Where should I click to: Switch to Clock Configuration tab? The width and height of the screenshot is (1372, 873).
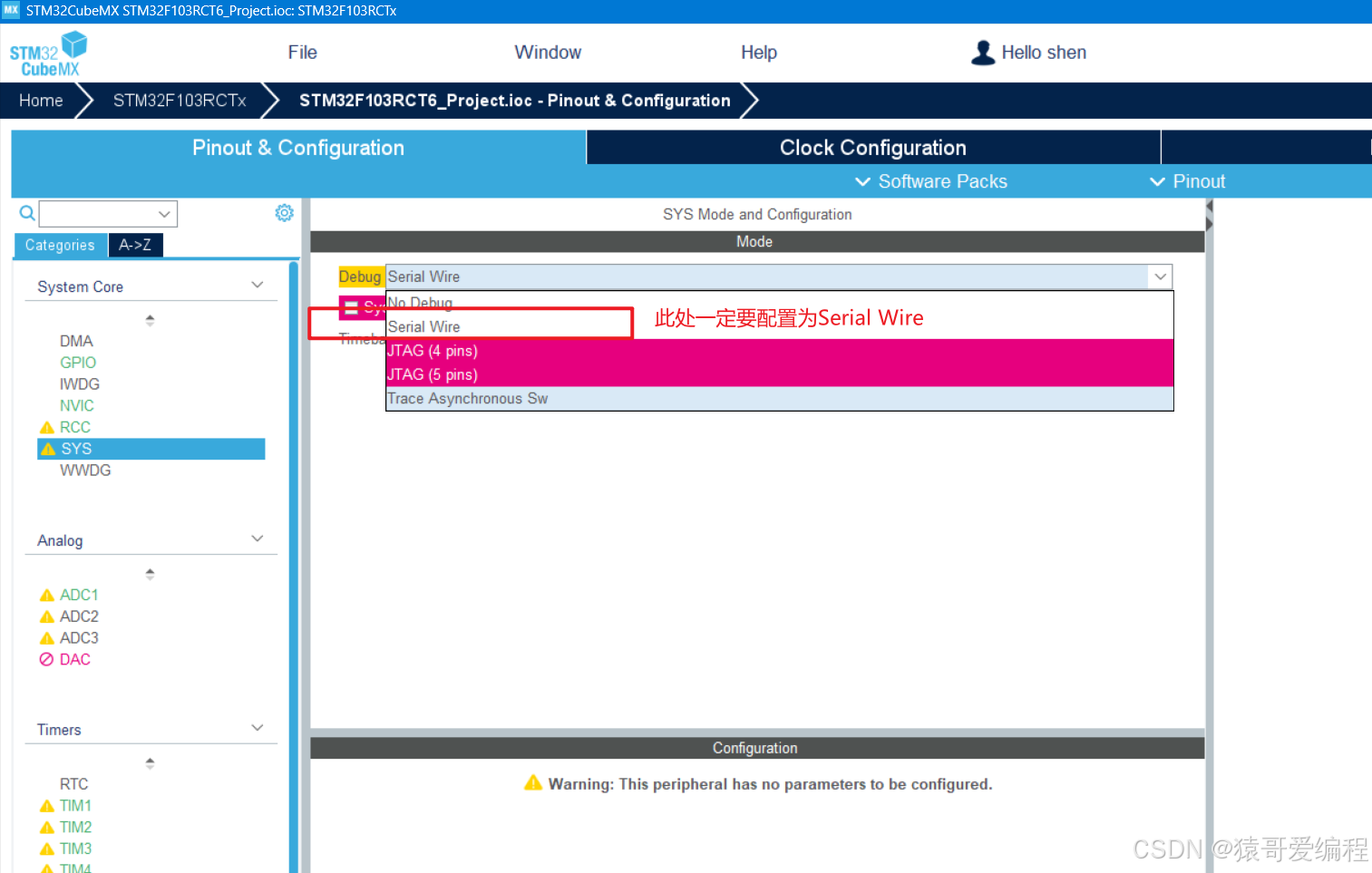click(873, 148)
